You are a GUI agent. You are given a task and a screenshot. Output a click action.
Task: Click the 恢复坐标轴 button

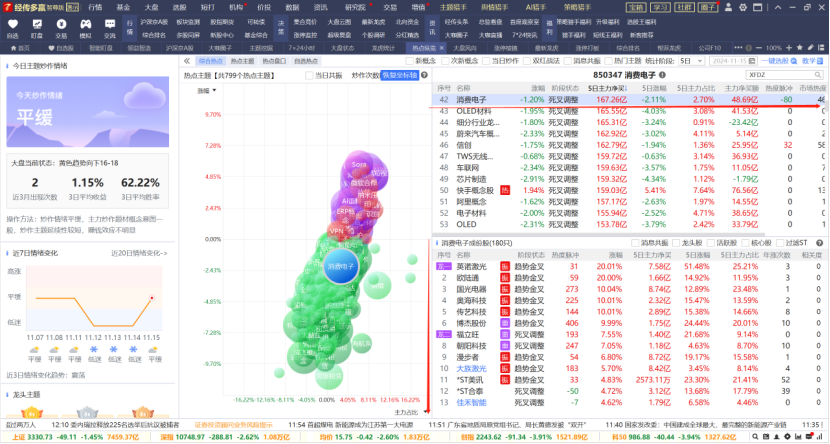400,75
